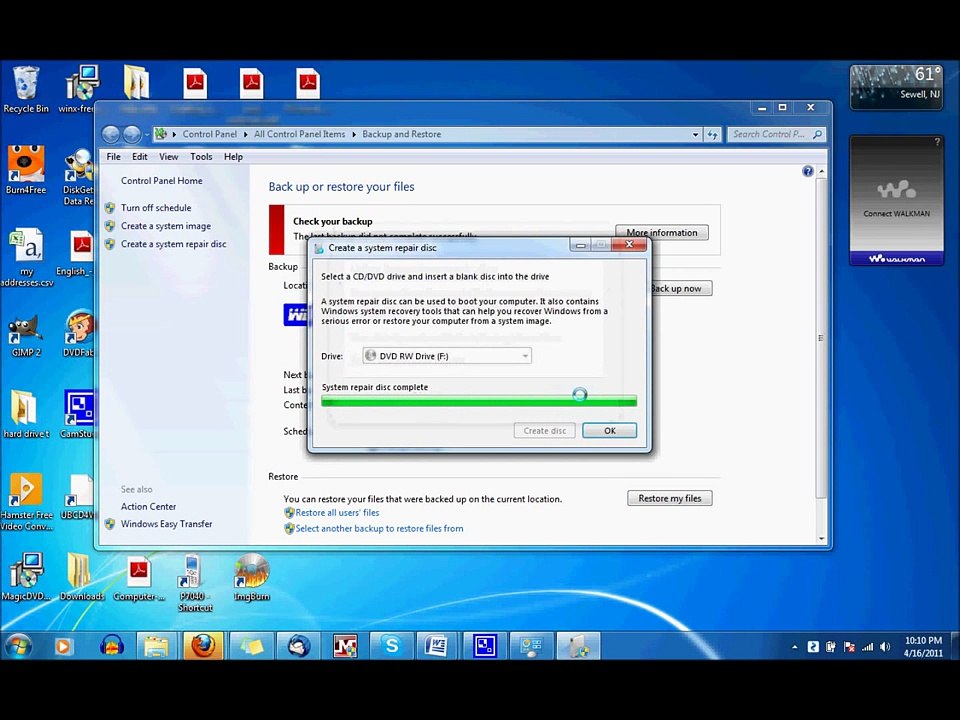Click the Control Panel help question icon
This screenshot has width=960, height=720.
808,171
